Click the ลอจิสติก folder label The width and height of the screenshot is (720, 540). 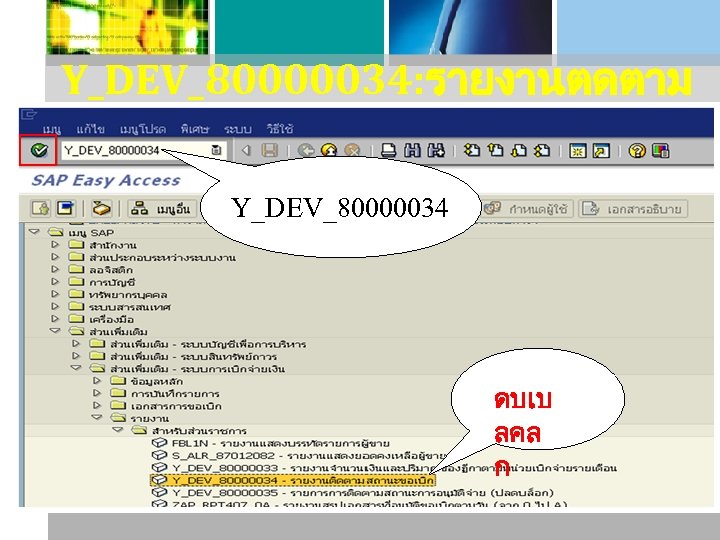(111, 270)
